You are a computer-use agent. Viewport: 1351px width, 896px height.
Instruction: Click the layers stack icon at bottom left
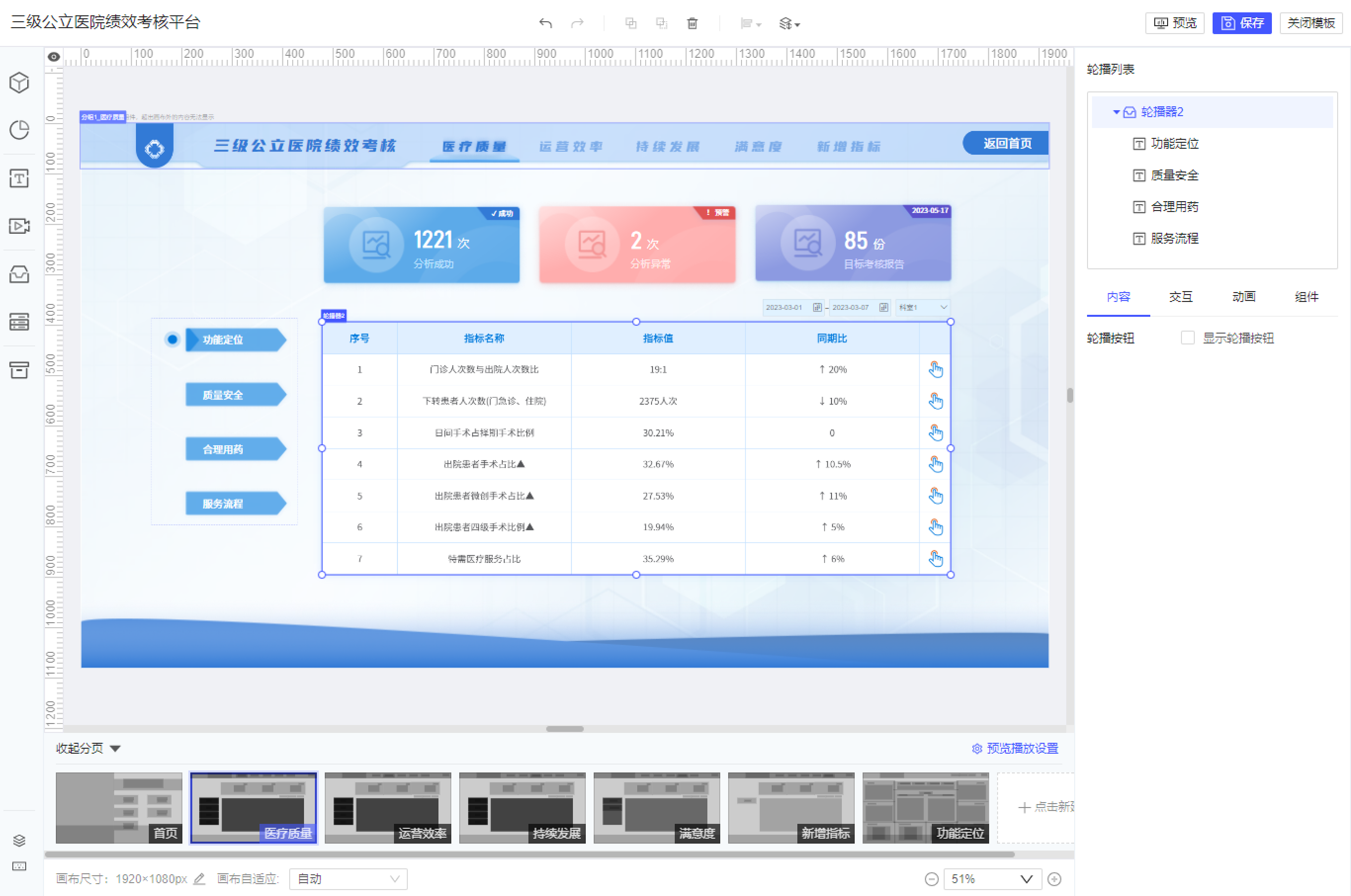click(x=19, y=840)
